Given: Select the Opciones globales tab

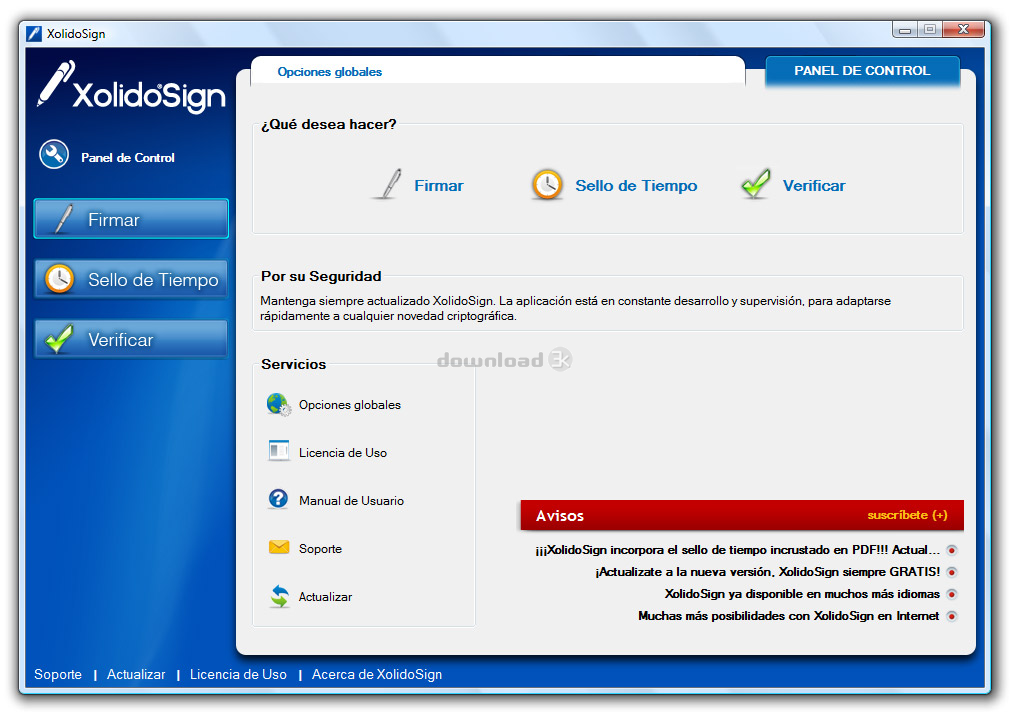Looking at the screenshot, I should pos(330,72).
